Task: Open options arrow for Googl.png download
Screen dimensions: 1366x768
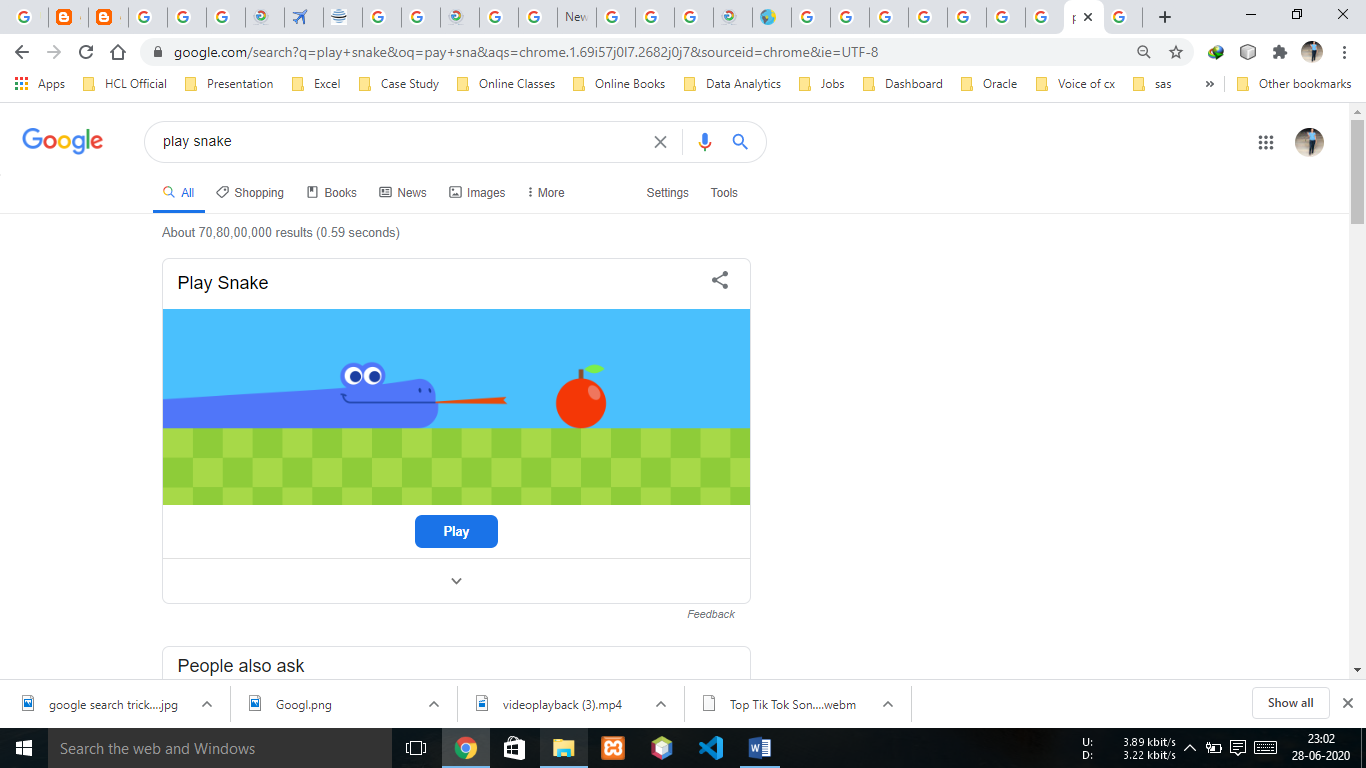Action: (x=434, y=704)
